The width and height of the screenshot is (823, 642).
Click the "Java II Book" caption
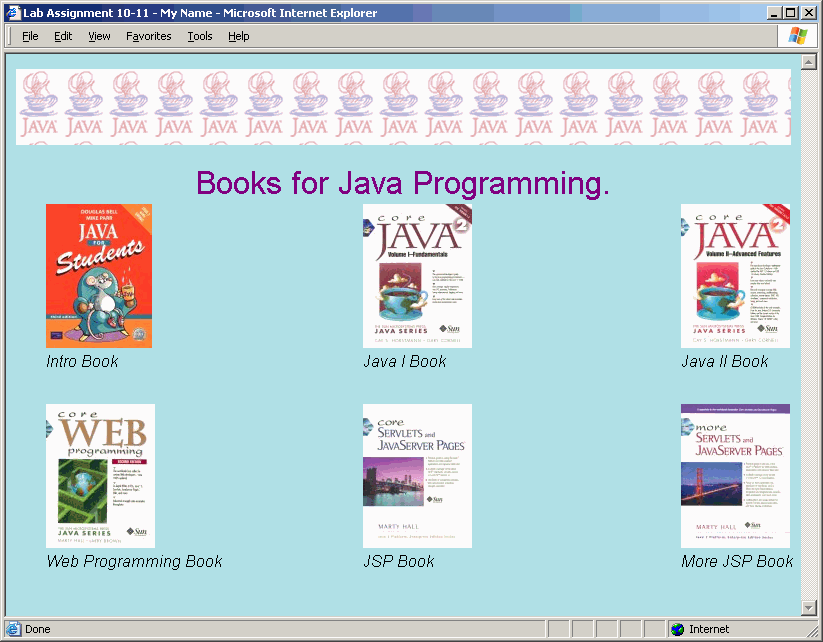click(724, 362)
